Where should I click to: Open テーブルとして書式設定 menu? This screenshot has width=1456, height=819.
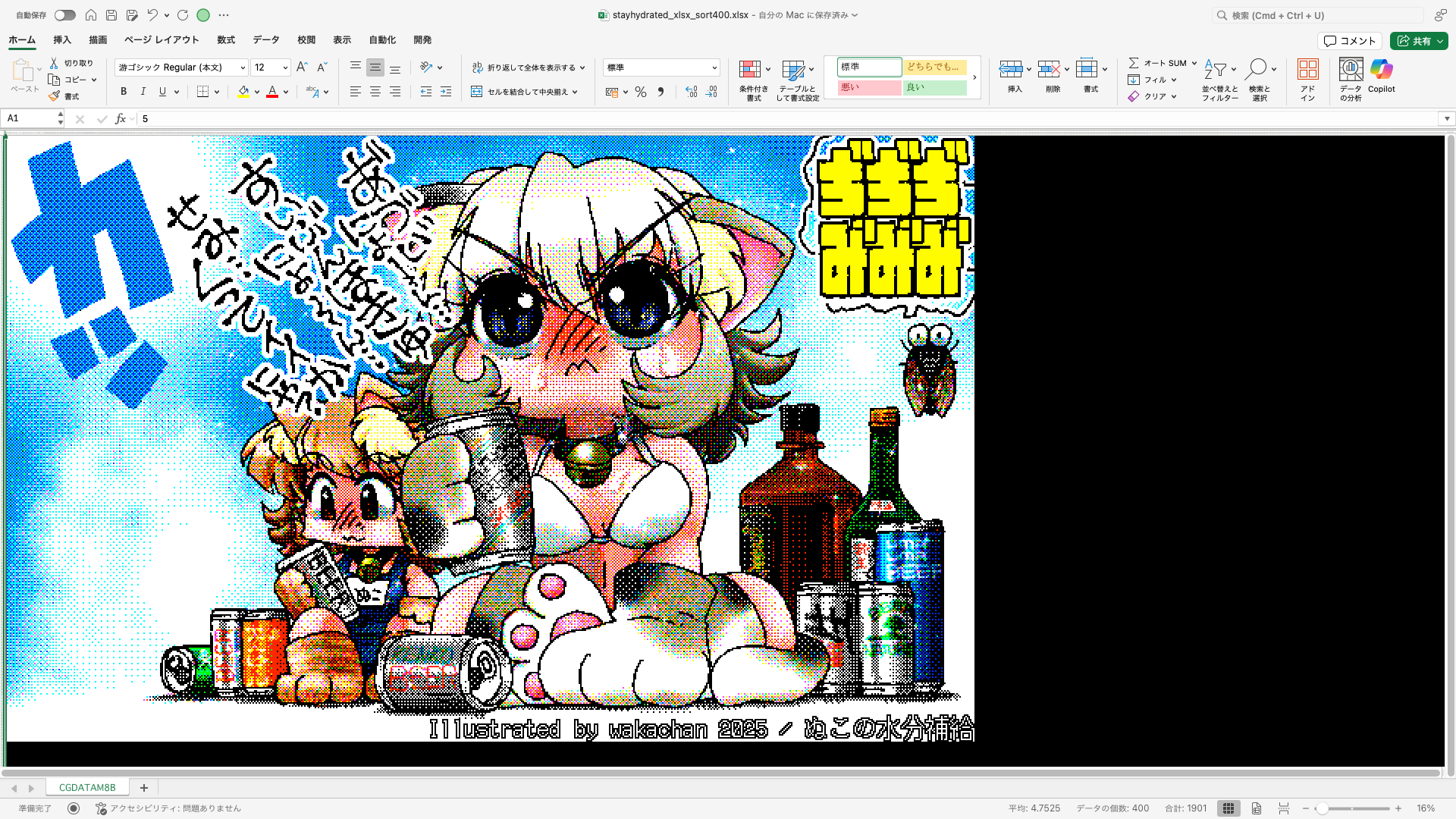[798, 80]
